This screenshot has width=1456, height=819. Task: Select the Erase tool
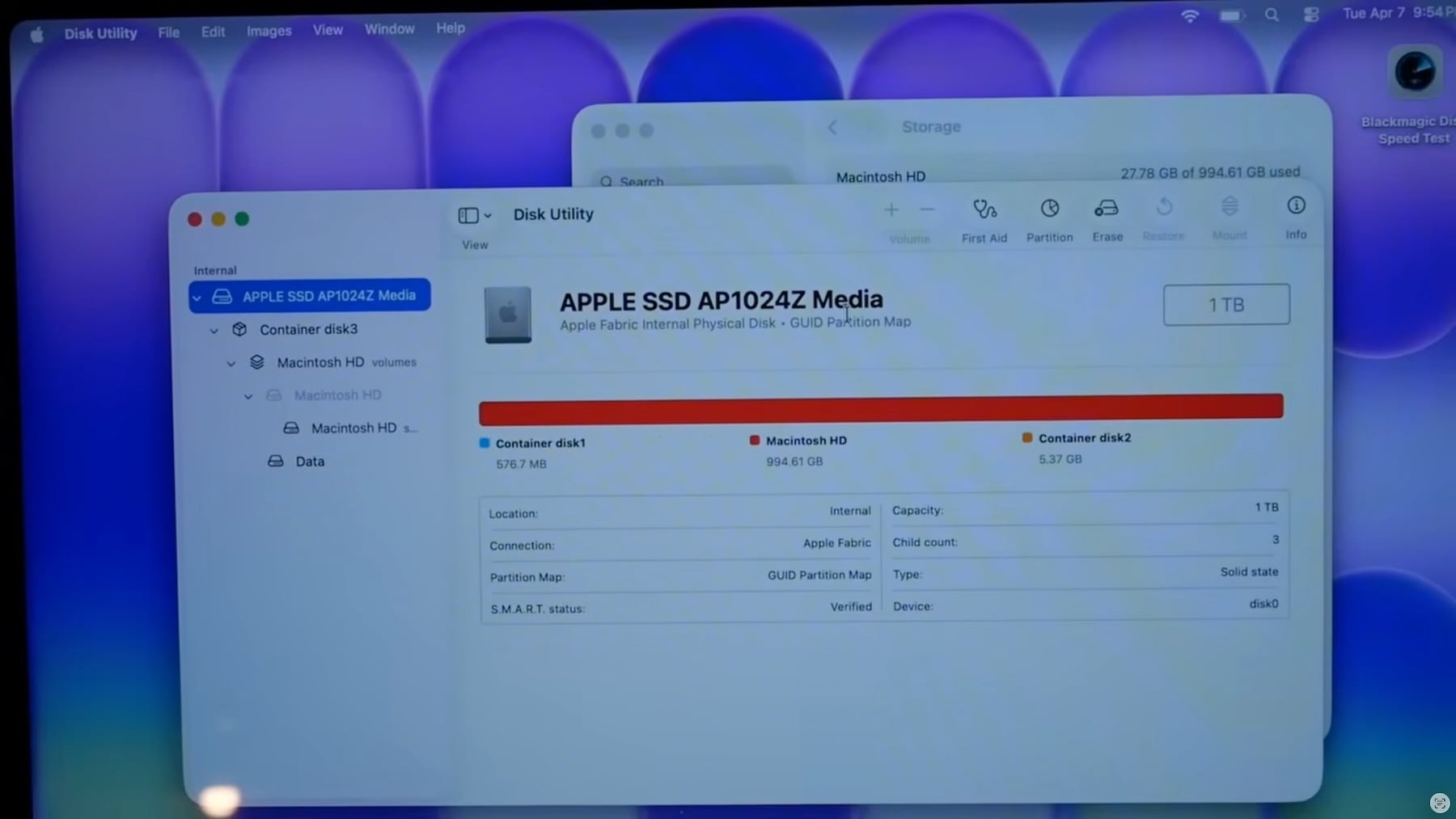click(x=1107, y=217)
